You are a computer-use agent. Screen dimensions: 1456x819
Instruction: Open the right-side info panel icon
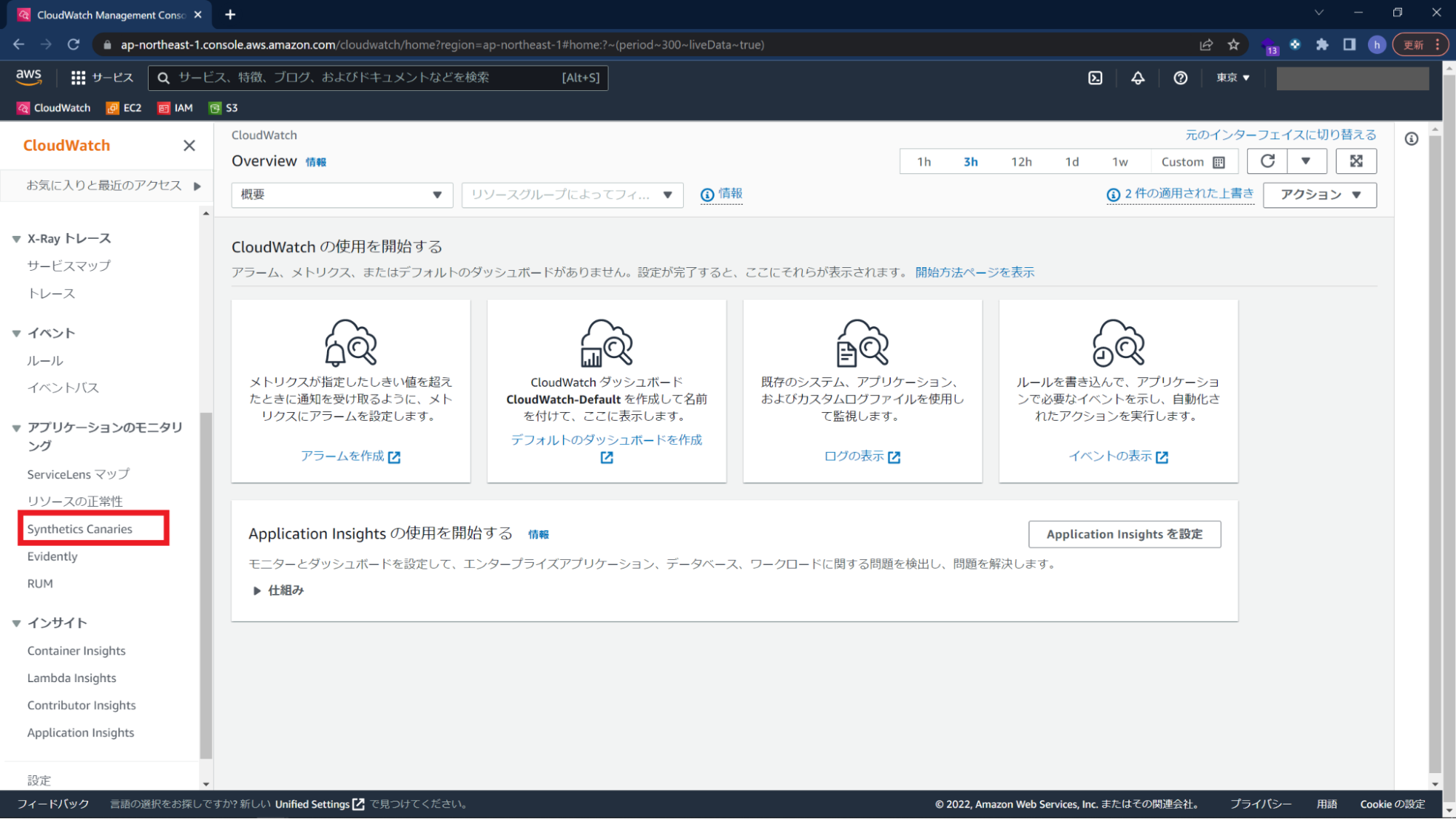tap(1411, 138)
